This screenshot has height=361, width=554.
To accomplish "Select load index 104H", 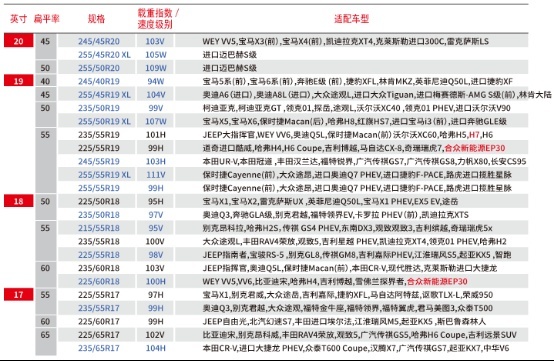I will 156,348.
